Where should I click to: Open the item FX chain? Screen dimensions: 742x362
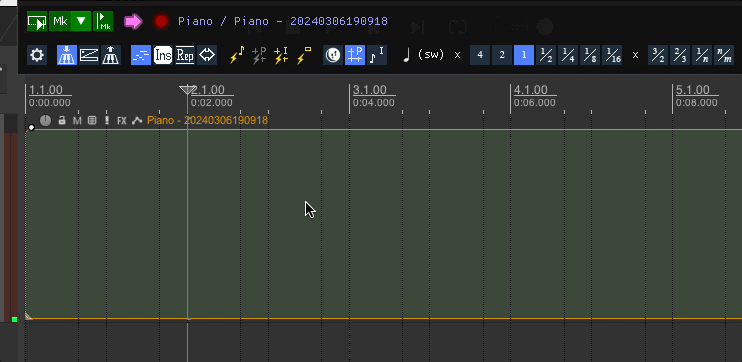tap(122, 121)
